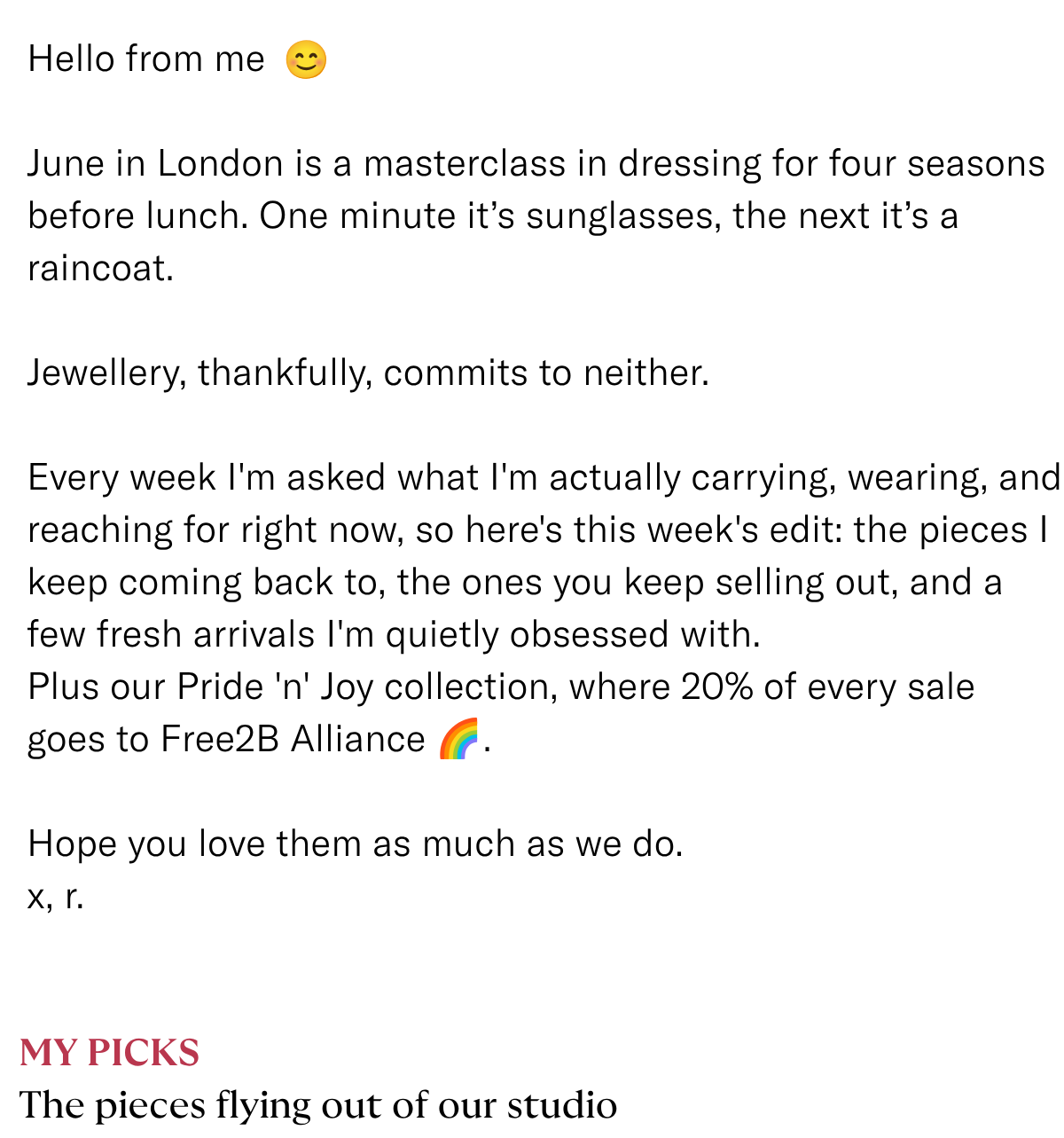Click the word 'raincoat.'
Image resolution: width=1064 pixels, height=1138 pixels.
click(100, 268)
